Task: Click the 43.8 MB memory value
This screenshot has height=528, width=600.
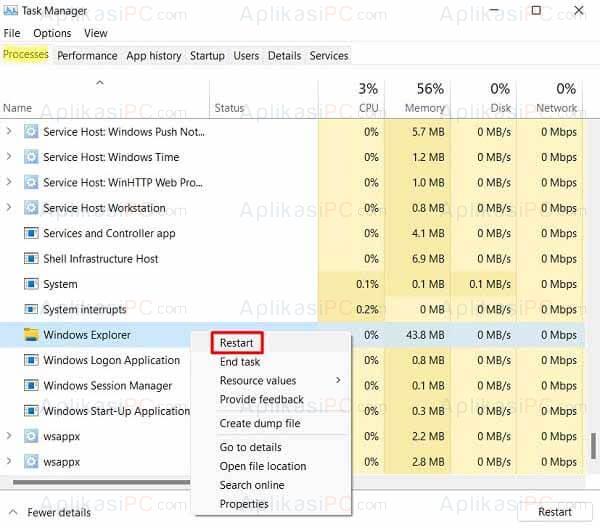Action: coord(425,335)
